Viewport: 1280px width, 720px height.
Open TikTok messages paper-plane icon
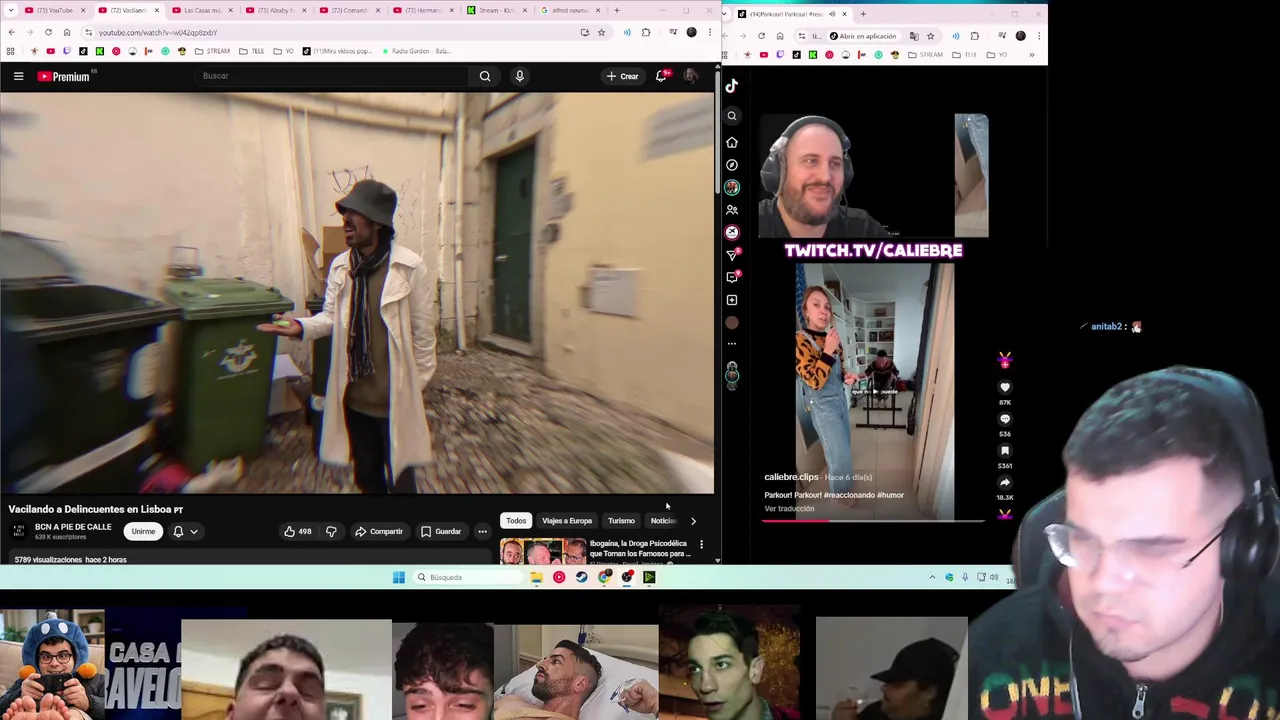[732, 255]
